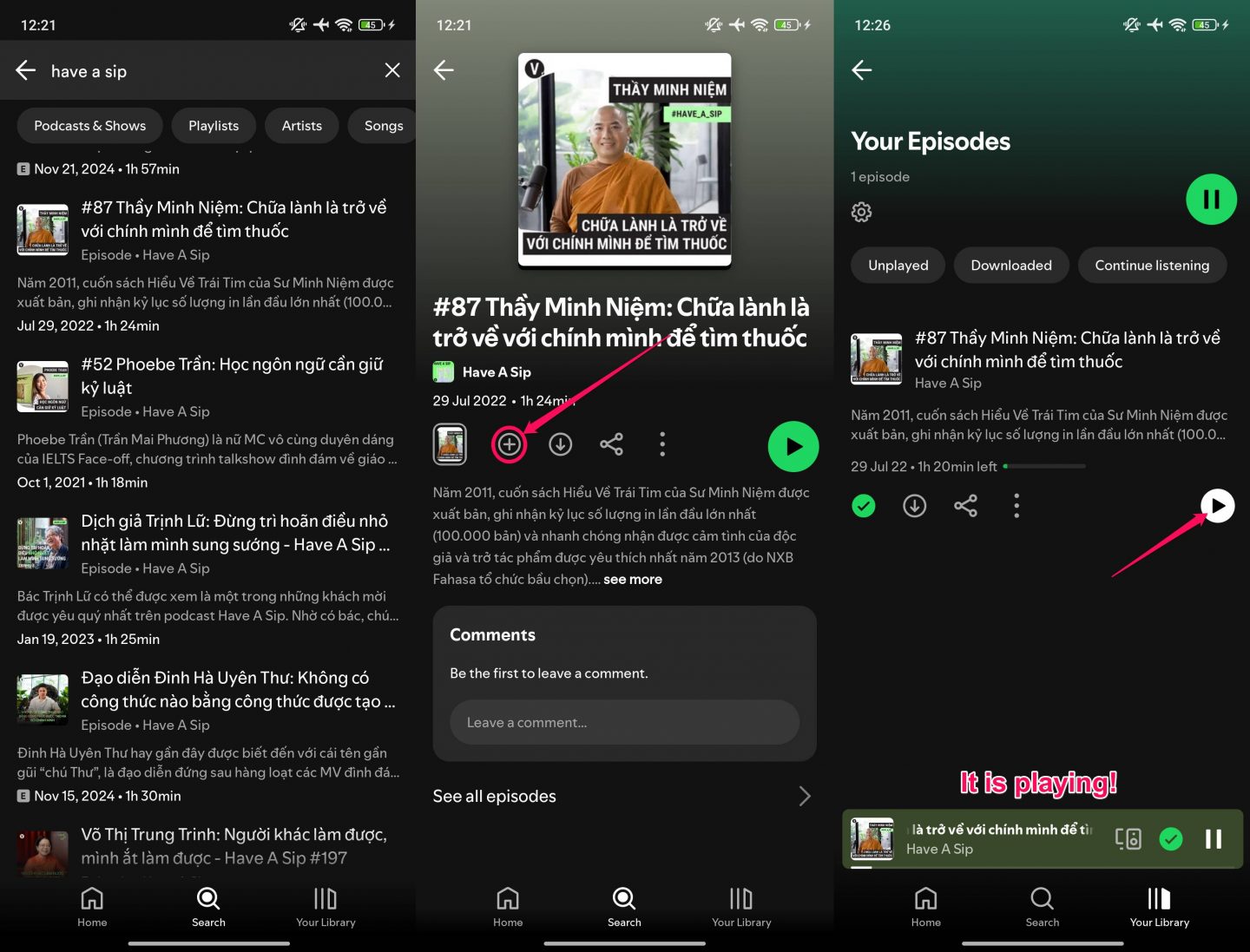Tap the 'Comments' section heading
Viewport: 1250px width, 952px height.
(x=492, y=635)
